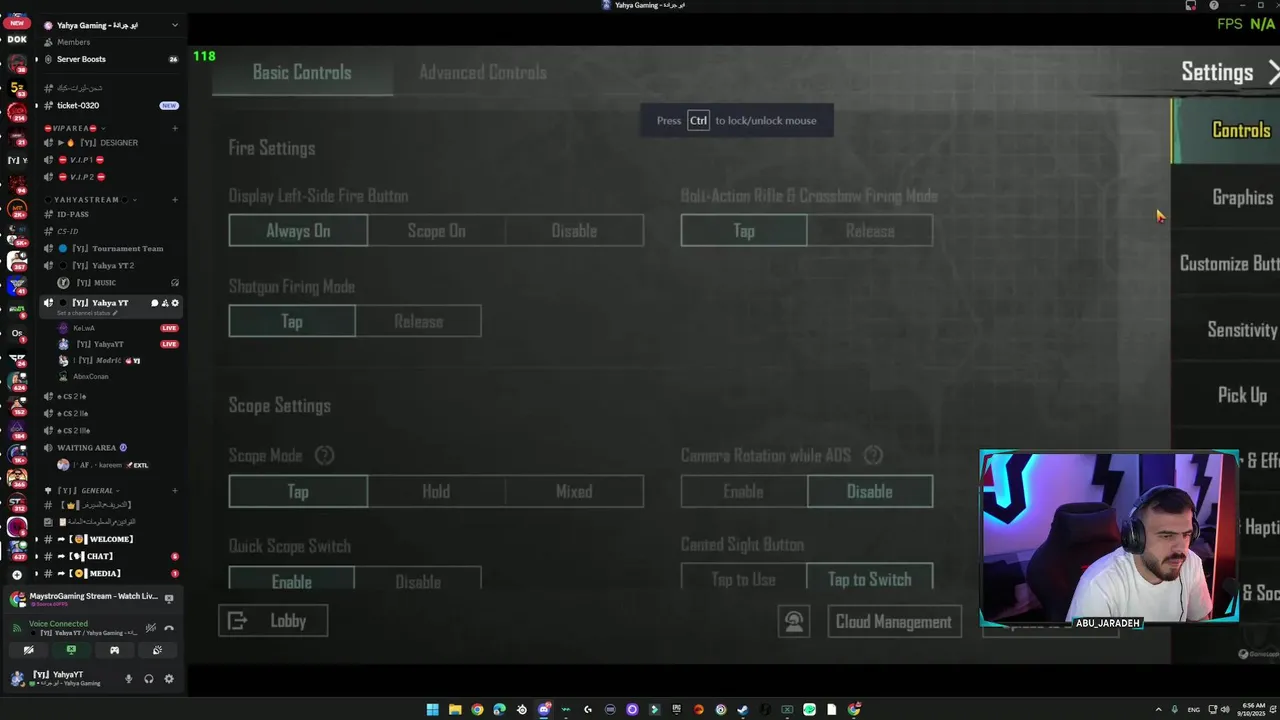Expand the ticket-0320 channel arrow
The width and height of the screenshot is (1280, 720).
click(36, 105)
